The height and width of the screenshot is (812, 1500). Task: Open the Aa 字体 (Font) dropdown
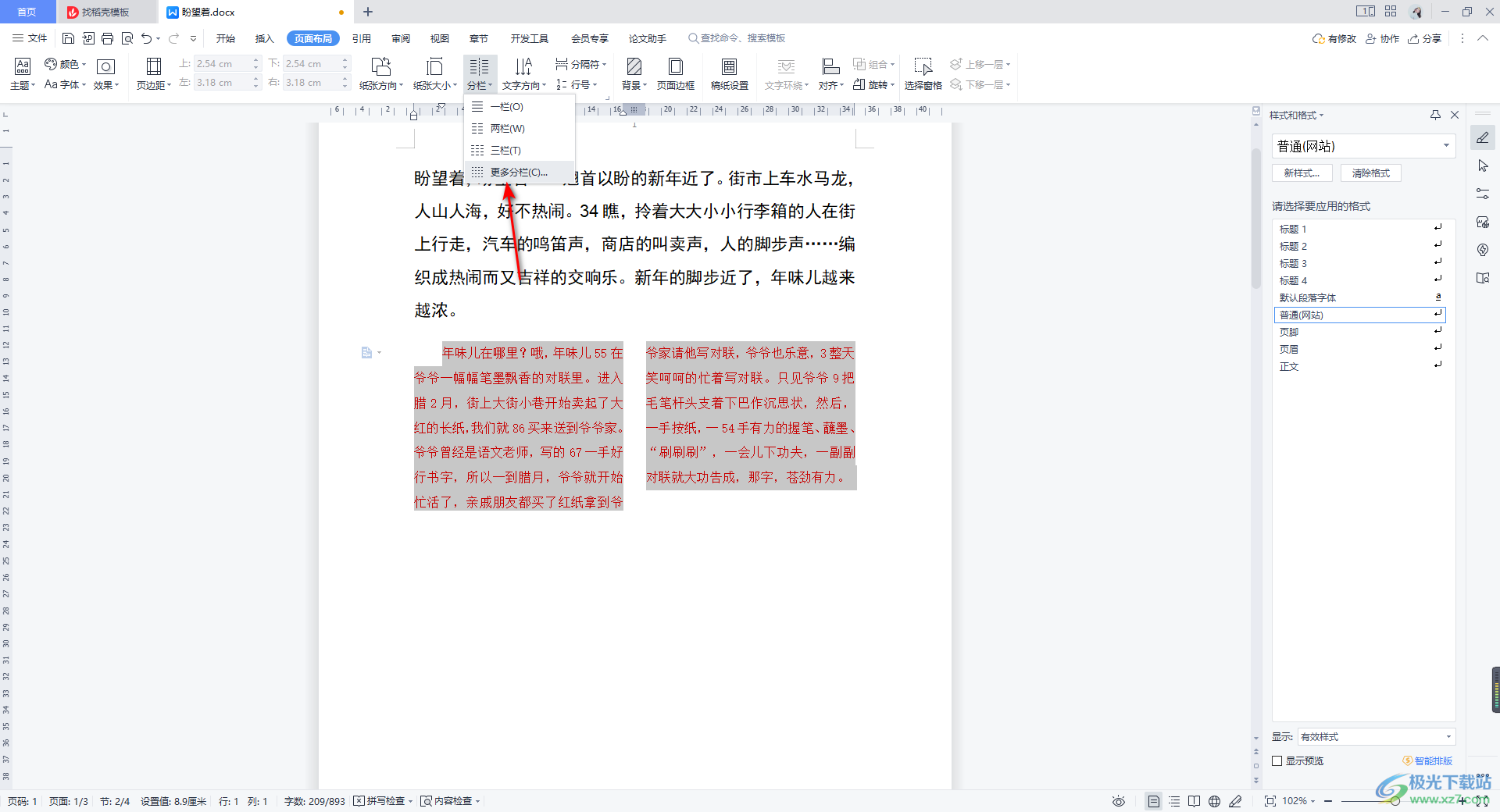[x=65, y=84]
